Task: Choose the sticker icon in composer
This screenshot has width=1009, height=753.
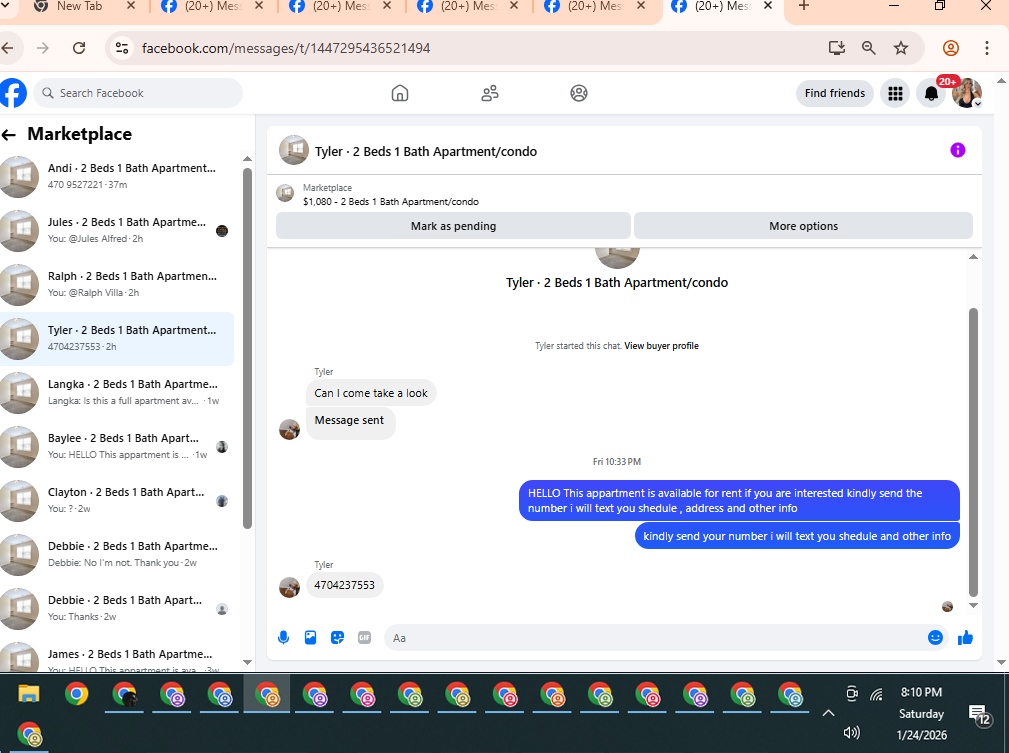Action: click(337, 638)
